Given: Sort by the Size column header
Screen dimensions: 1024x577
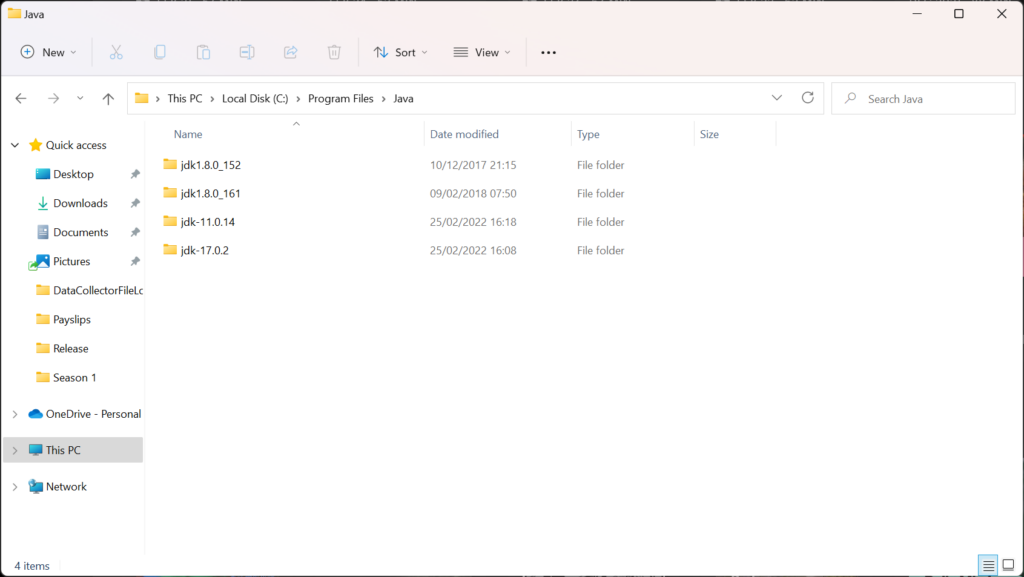Looking at the screenshot, I should [709, 134].
